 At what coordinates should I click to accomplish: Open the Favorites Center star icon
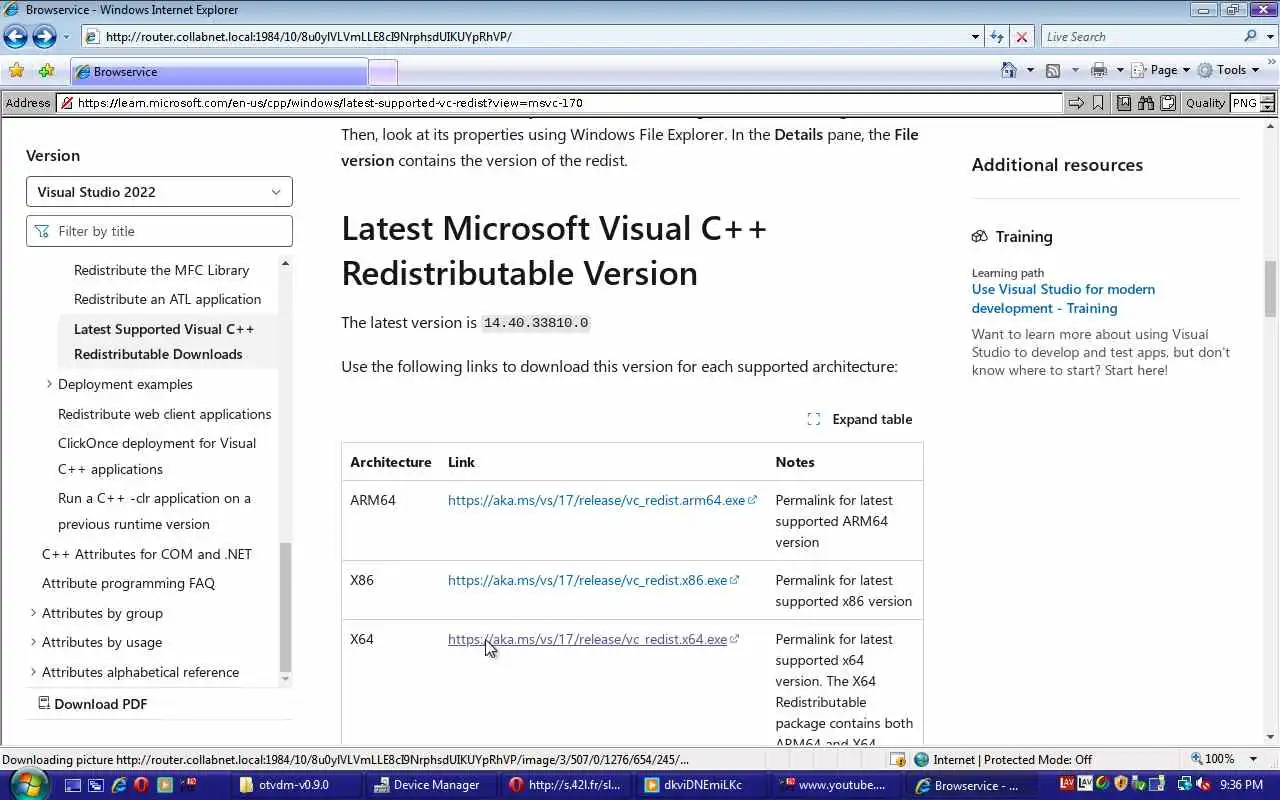coord(16,71)
